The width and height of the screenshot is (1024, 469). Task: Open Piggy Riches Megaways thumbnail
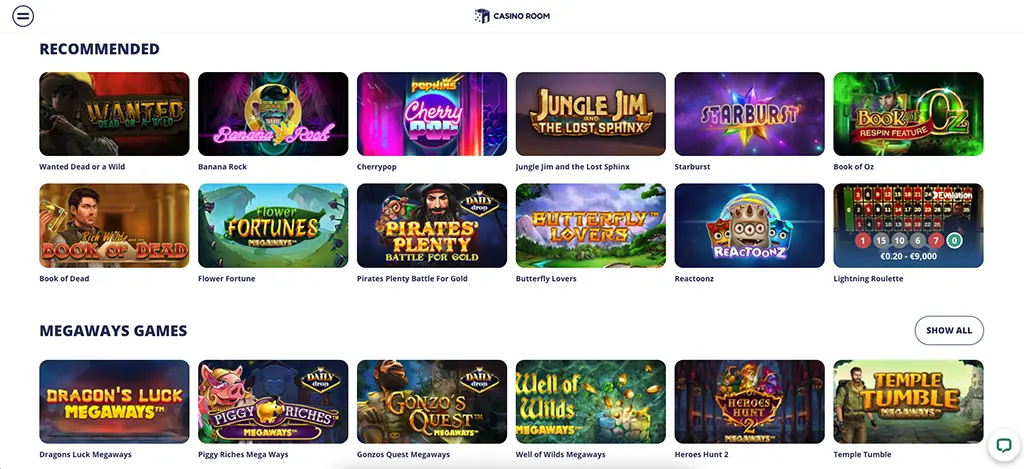273,402
